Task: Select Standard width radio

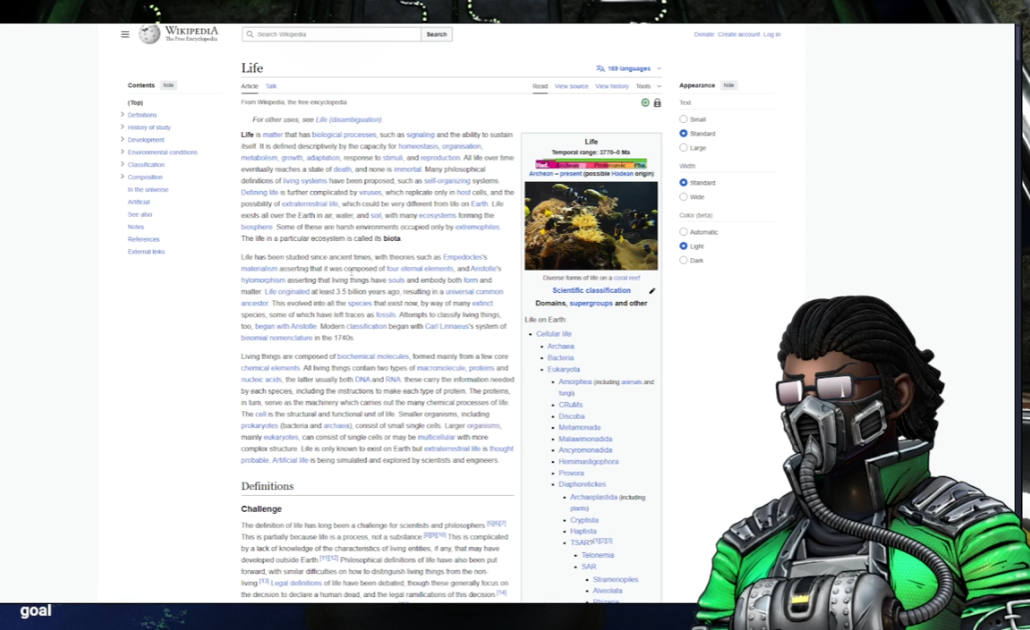Action: coord(683,183)
